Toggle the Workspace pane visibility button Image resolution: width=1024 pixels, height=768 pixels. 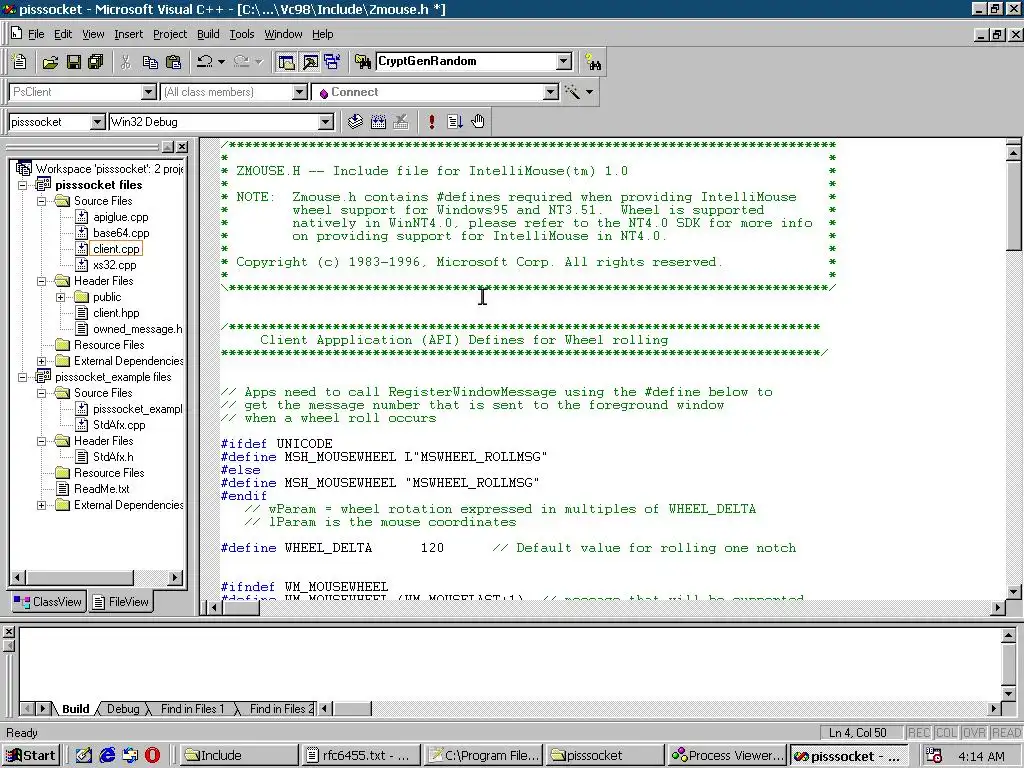[x=287, y=62]
